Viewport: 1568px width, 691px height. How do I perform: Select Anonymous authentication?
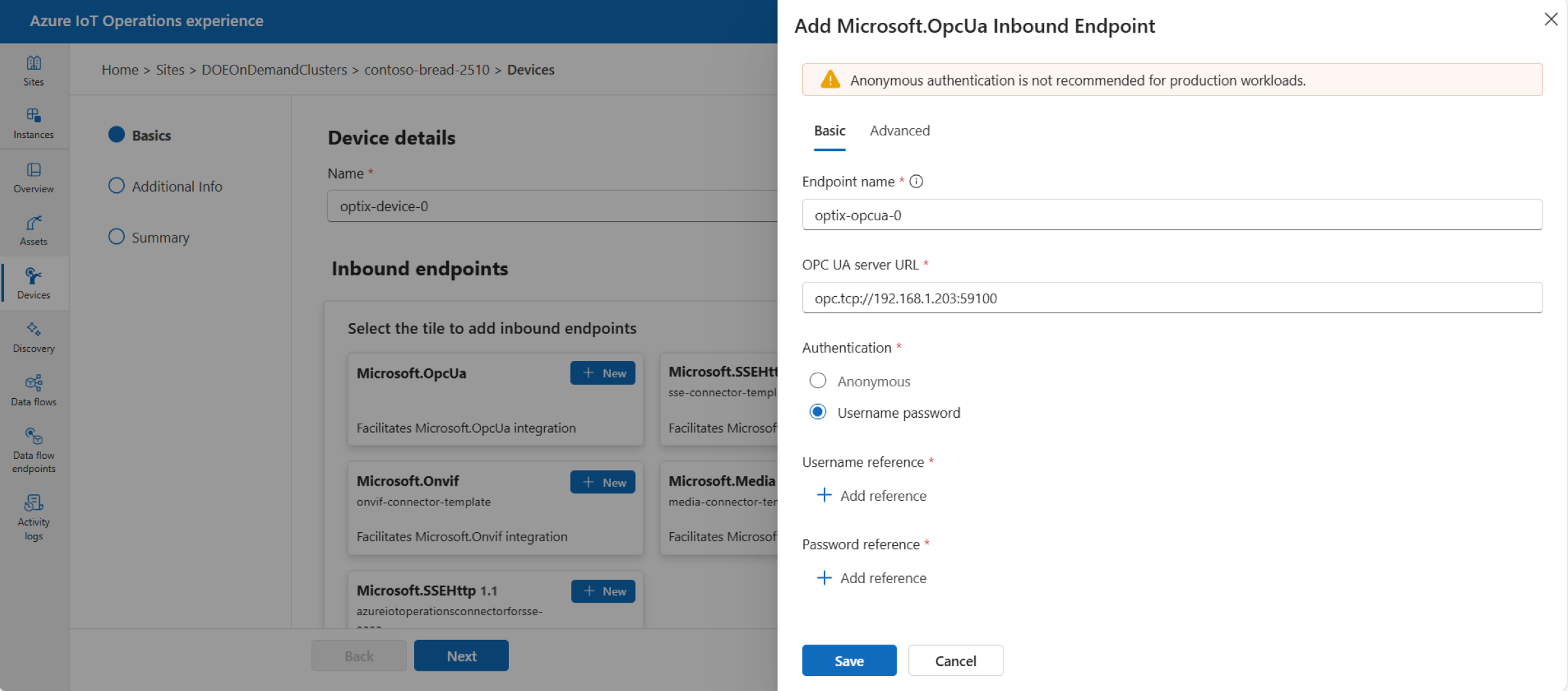click(x=817, y=380)
